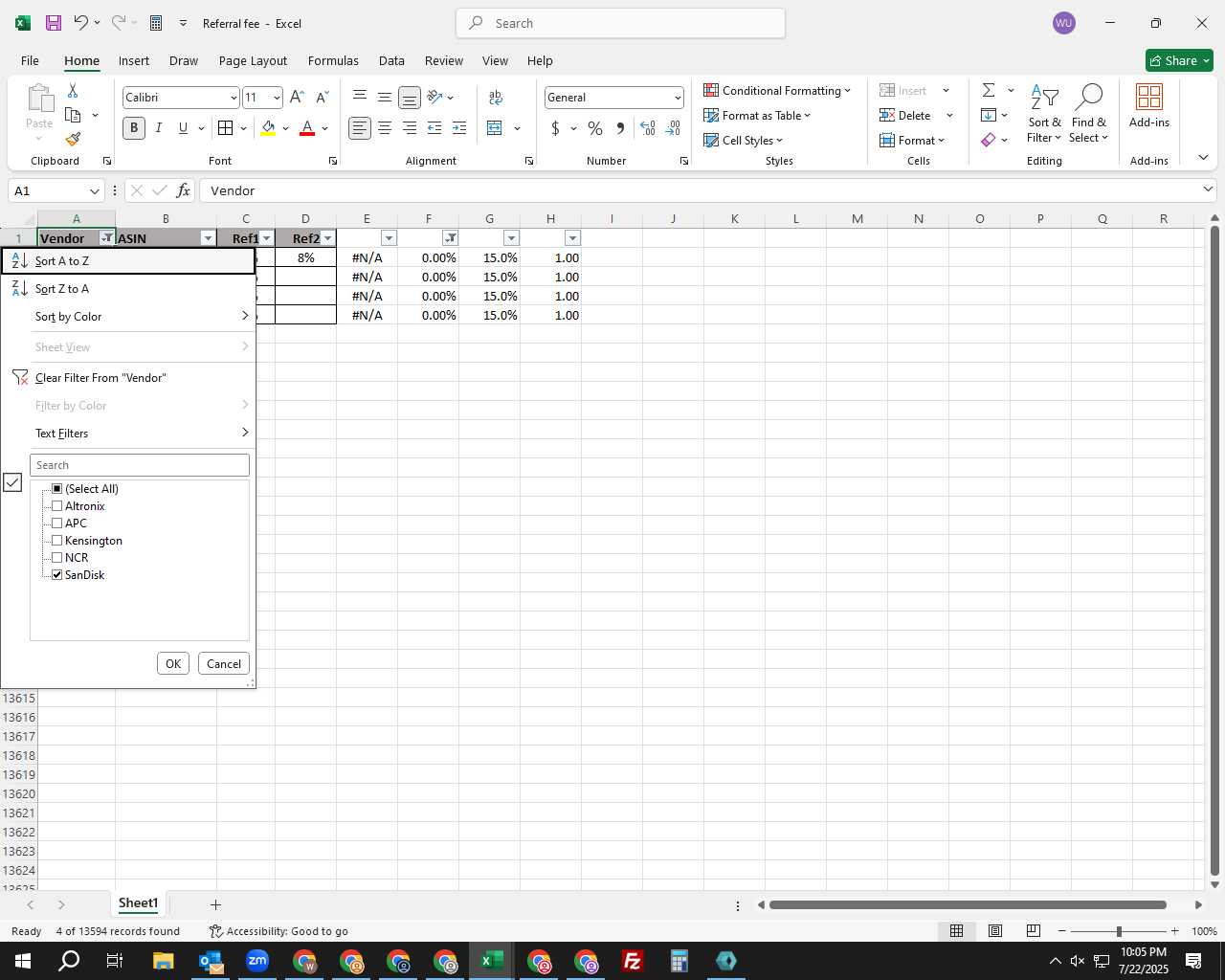Click the Save icon in title bar
Viewport: 1225px width, 980px height.
pyautogui.click(x=54, y=23)
